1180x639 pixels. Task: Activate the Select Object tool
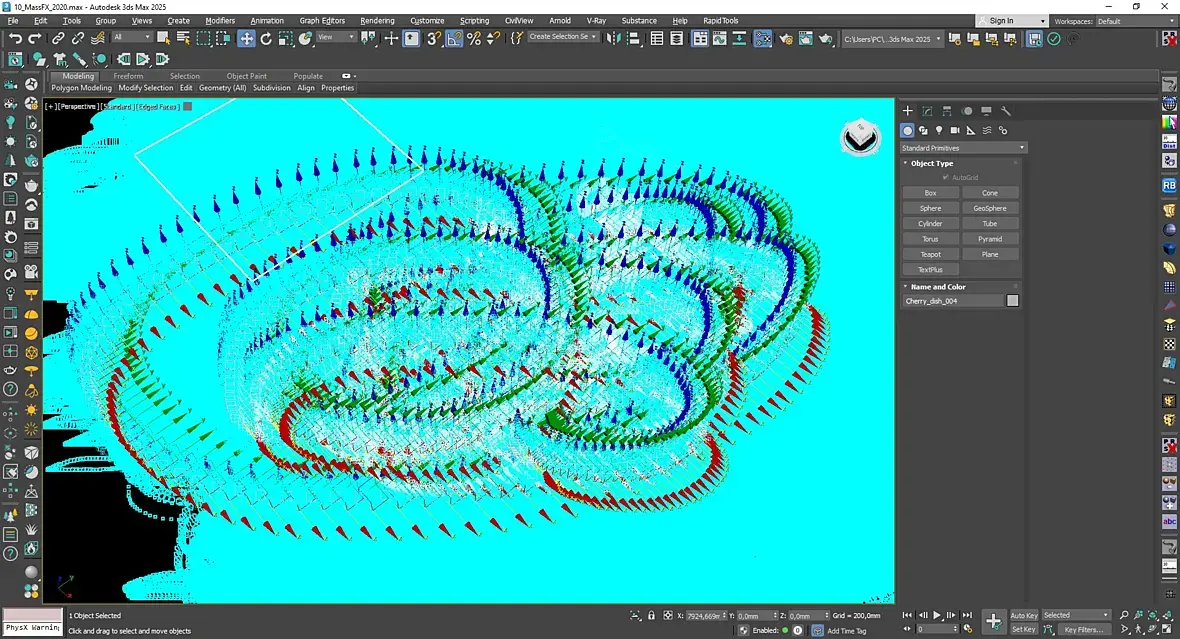(x=163, y=38)
